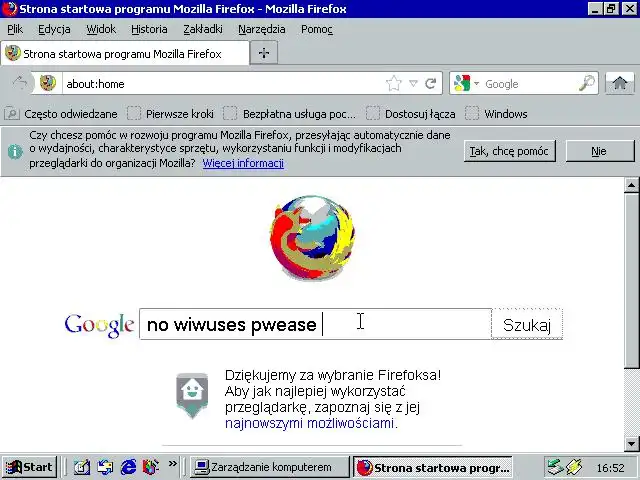Click the colorful quick launch icon before chevron
This screenshot has width=640, height=480.
[x=150, y=467]
